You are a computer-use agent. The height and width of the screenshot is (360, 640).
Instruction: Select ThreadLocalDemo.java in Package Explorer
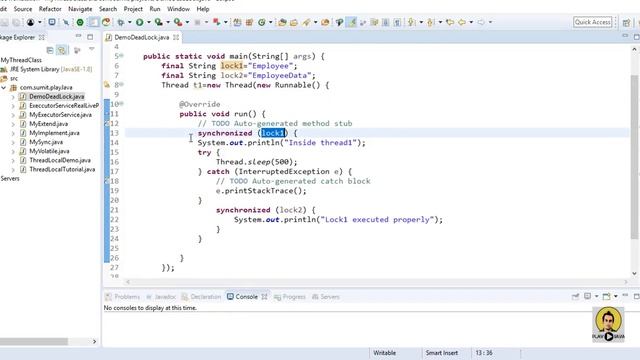(x=60, y=160)
